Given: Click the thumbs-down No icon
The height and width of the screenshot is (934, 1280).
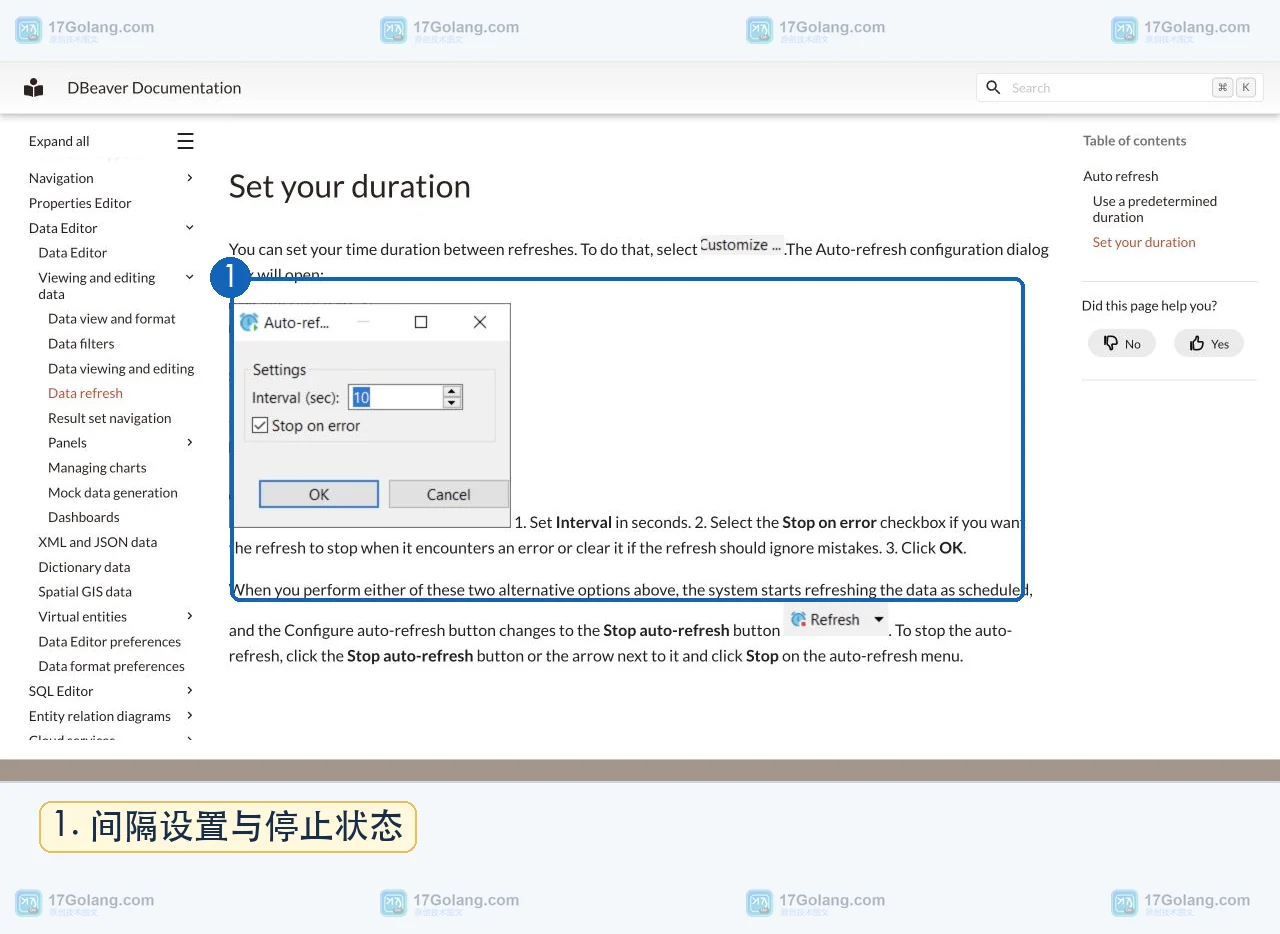Looking at the screenshot, I should coord(1111,343).
